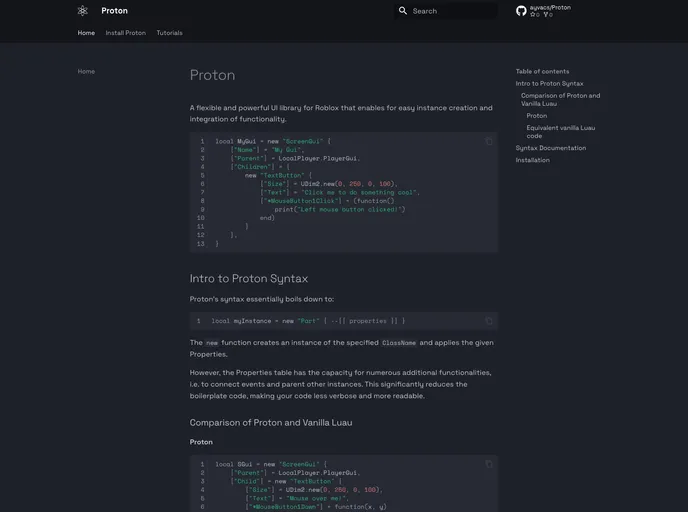Image resolution: width=688 pixels, height=512 pixels.
Task: Switch to the Install Proton tab
Action: (126, 33)
